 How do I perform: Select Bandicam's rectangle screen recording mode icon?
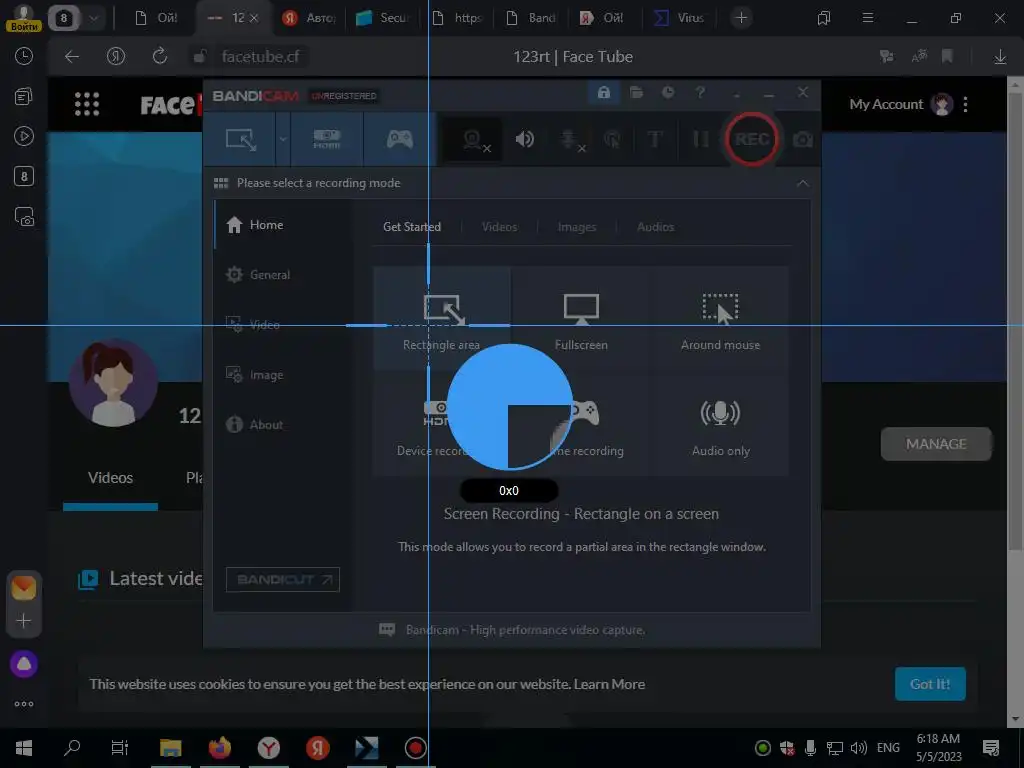pos(240,139)
